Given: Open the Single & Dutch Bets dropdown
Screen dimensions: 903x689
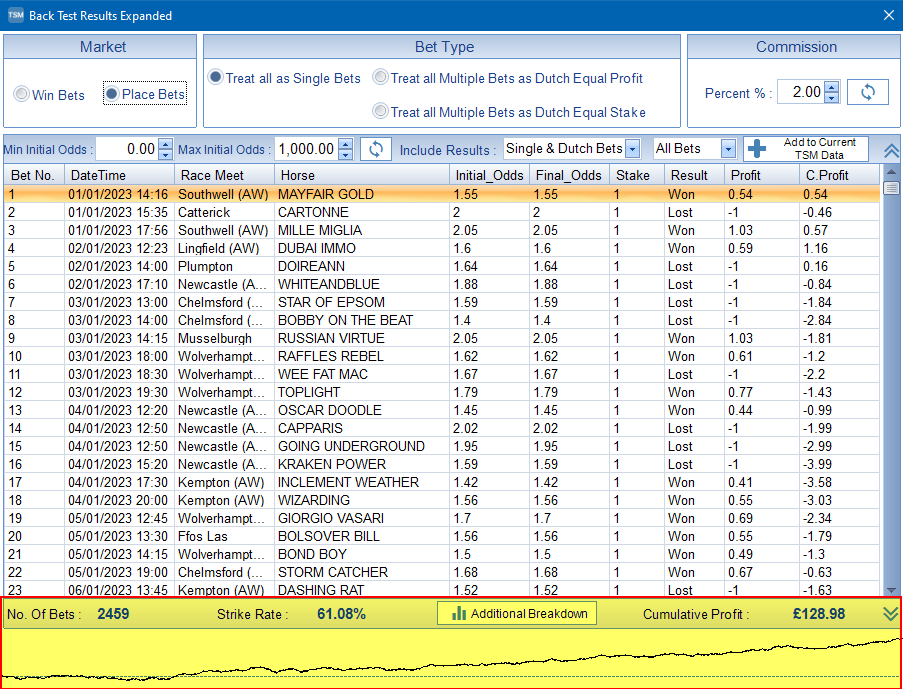Looking at the screenshot, I should [x=631, y=149].
